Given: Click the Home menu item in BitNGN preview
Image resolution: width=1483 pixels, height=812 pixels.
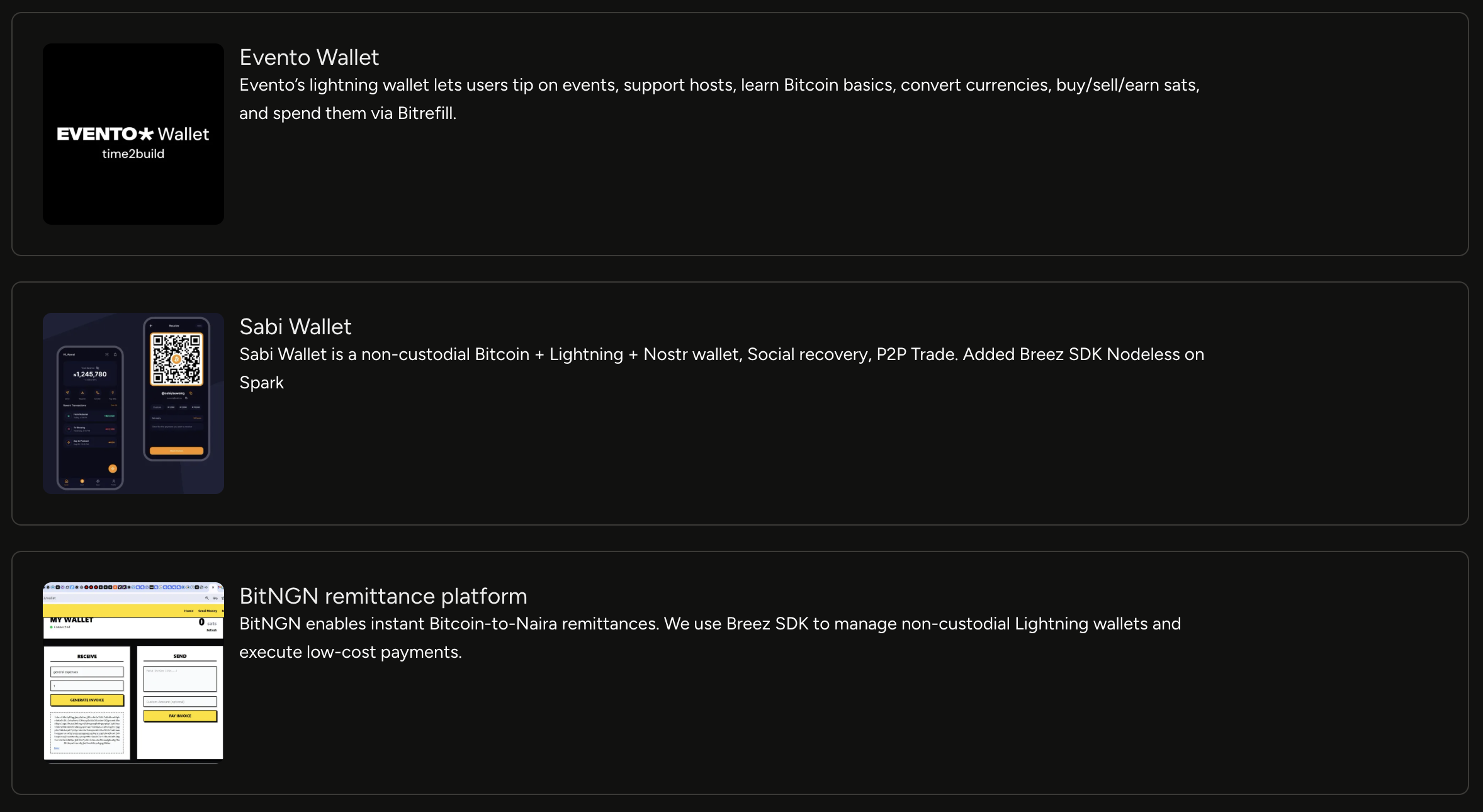Looking at the screenshot, I should point(189,611).
